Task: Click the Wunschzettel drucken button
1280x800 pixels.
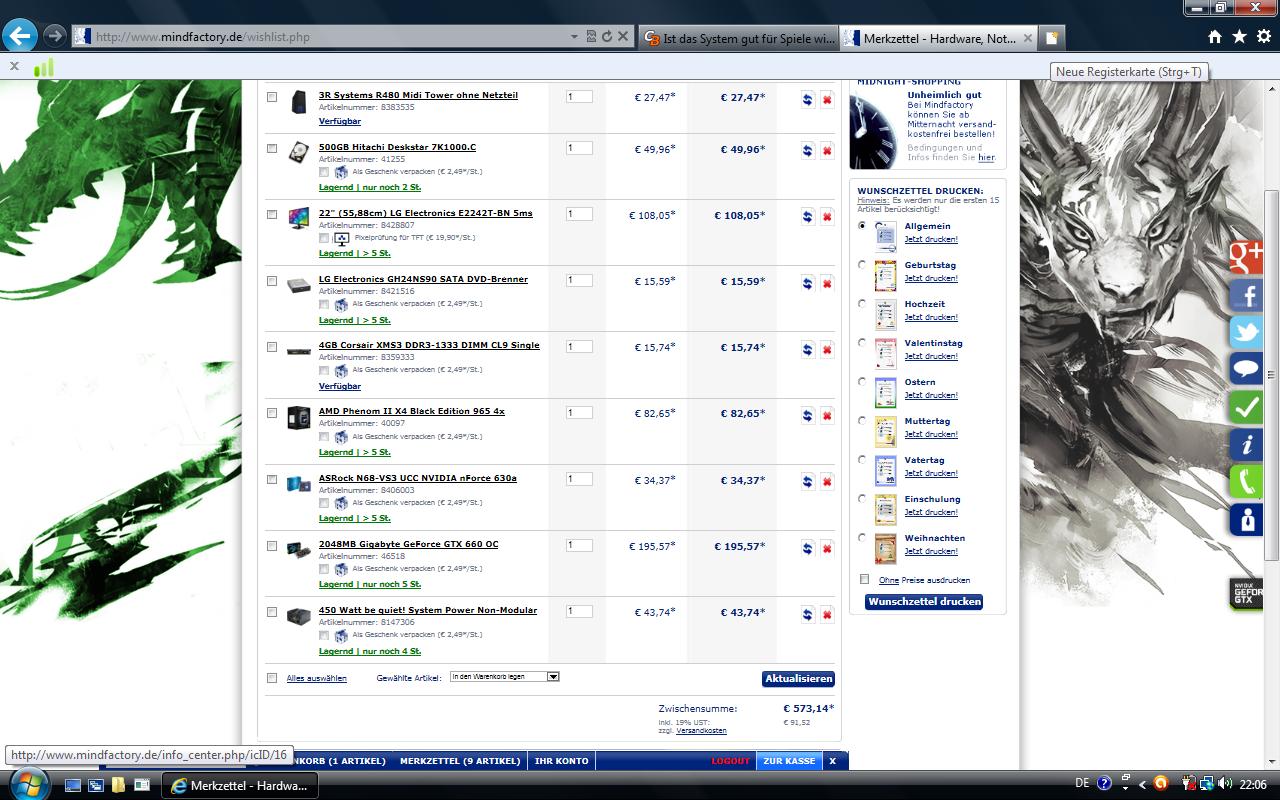Action: (924, 602)
